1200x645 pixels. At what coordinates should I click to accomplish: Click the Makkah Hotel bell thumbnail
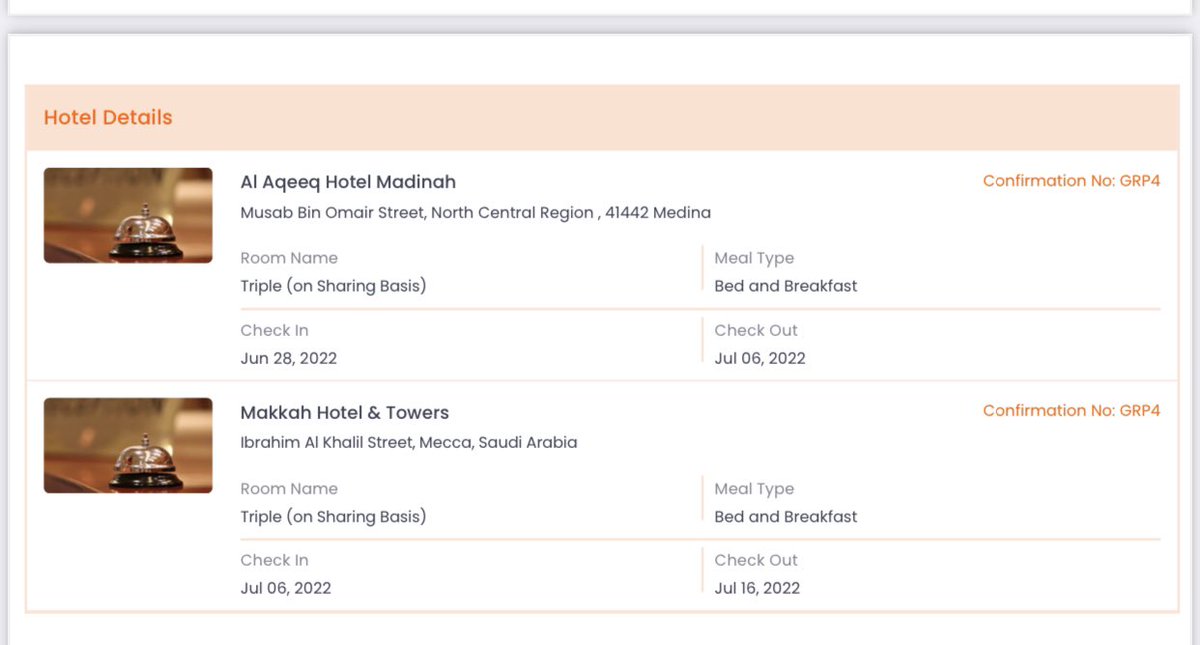pos(128,445)
